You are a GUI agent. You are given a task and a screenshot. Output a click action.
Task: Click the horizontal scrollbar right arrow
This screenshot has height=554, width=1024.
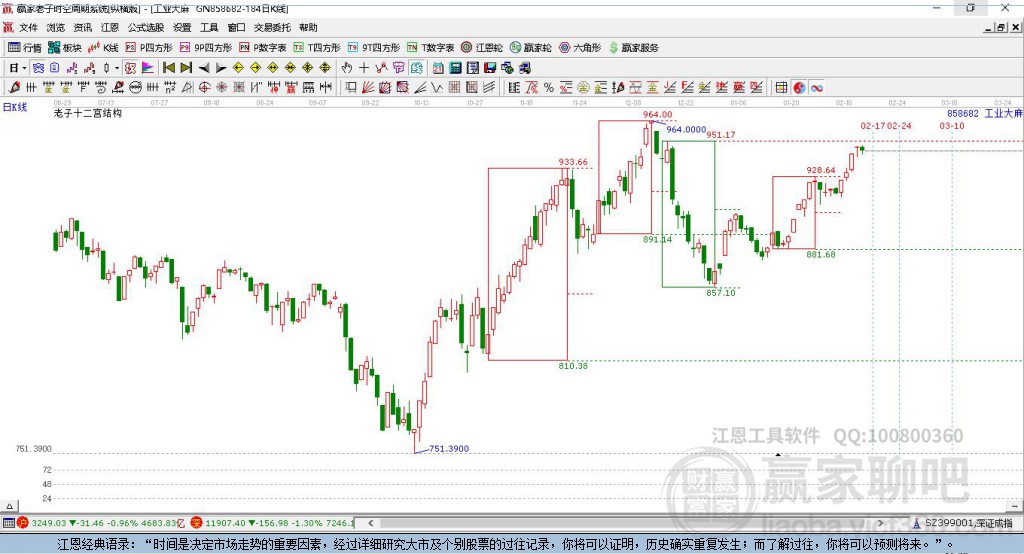point(880,523)
